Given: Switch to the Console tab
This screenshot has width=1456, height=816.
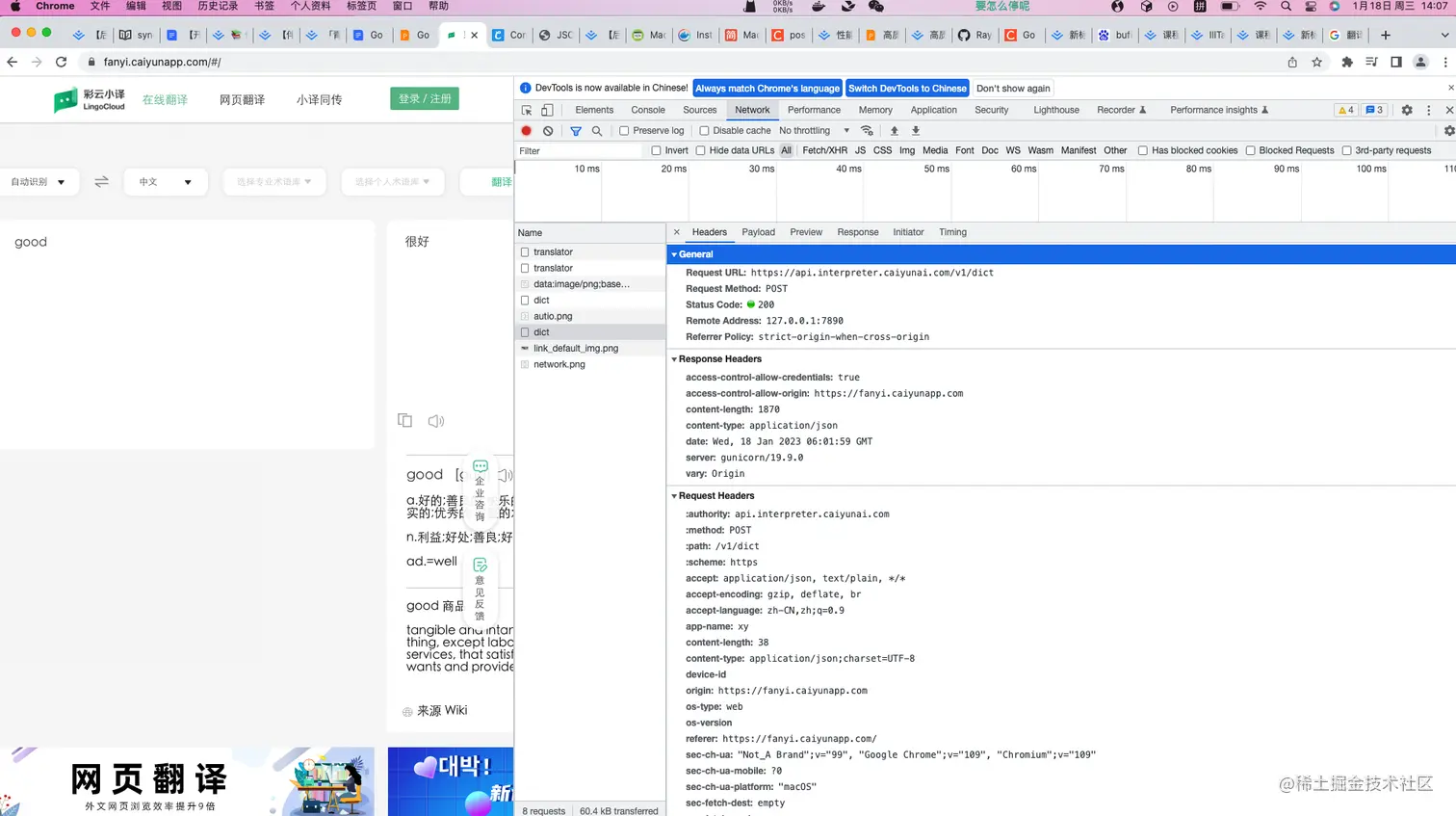Looking at the screenshot, I should pos(648,110).
